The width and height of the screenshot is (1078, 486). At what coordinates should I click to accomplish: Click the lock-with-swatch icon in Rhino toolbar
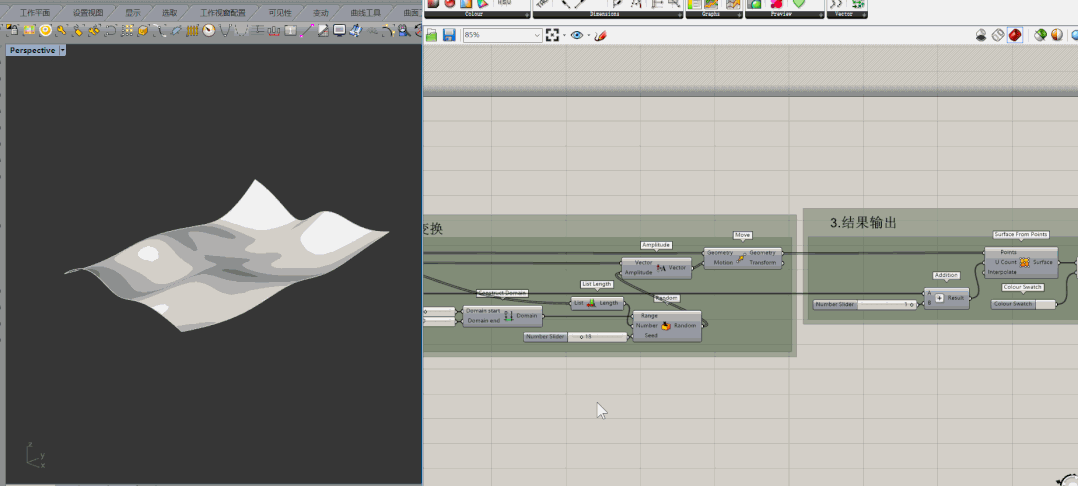pyautogui.click(x=12, y=30)
